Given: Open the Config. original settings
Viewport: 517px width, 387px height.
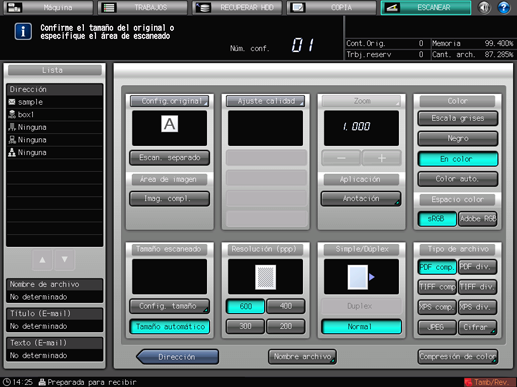Looking at the screenshot, I should (x=169, y=101).
